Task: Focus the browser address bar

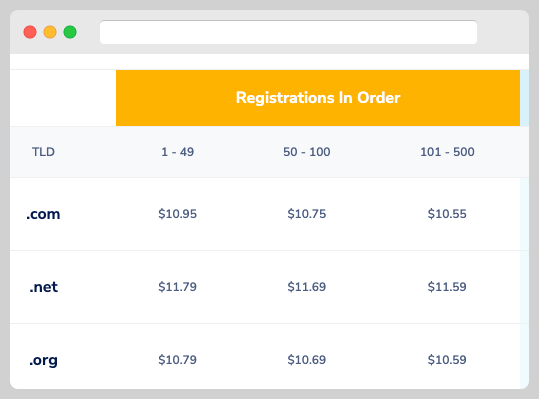Action: [288, 32]
